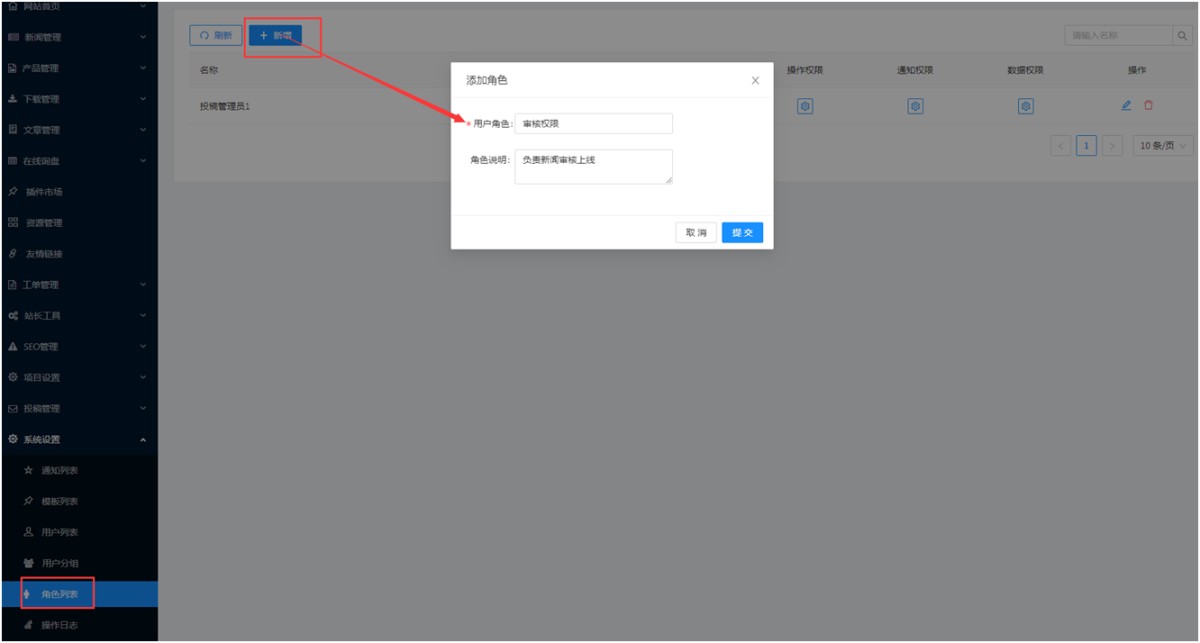The width and height of the screenshot is (1200, 643).
Task: Click the 友情链接 link icon
Action: pos(13,254)
